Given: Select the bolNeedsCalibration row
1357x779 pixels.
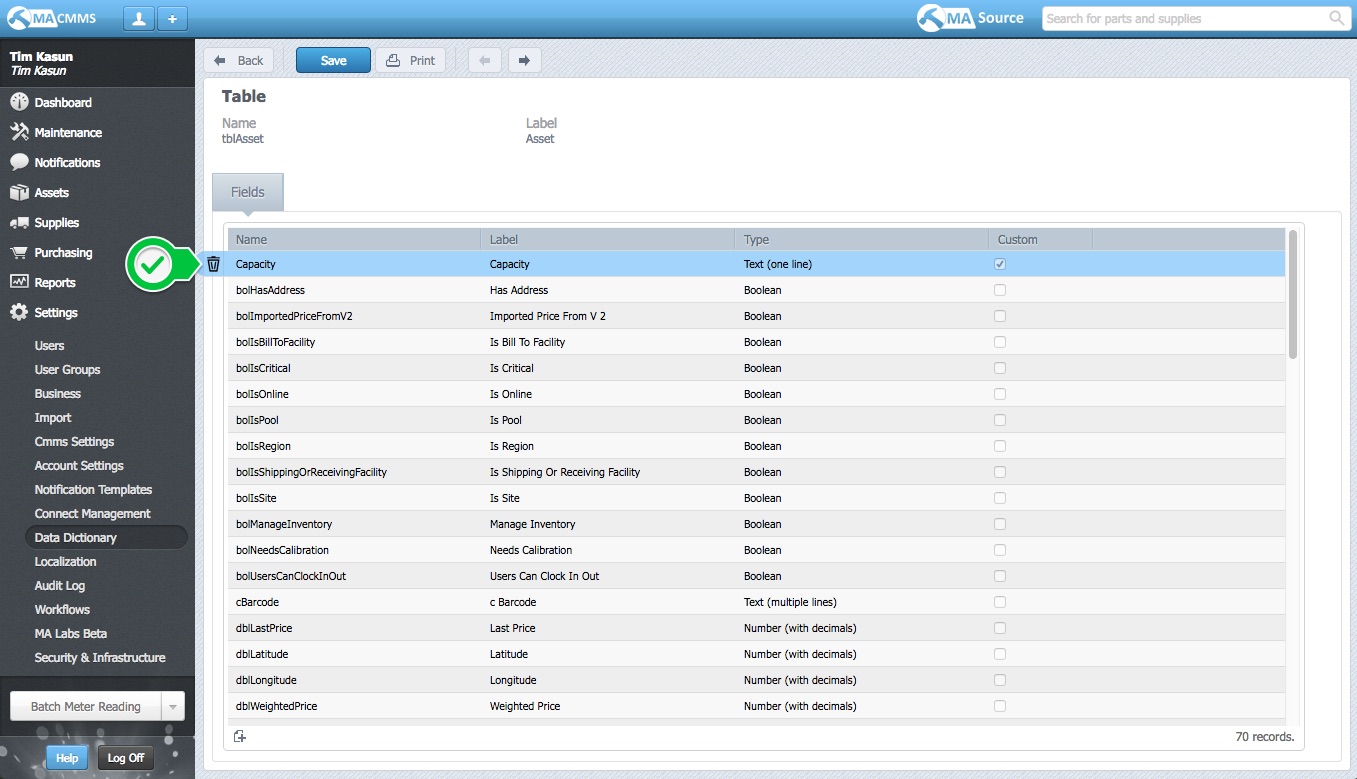Looking at the screenshot, I should [756, 550].
